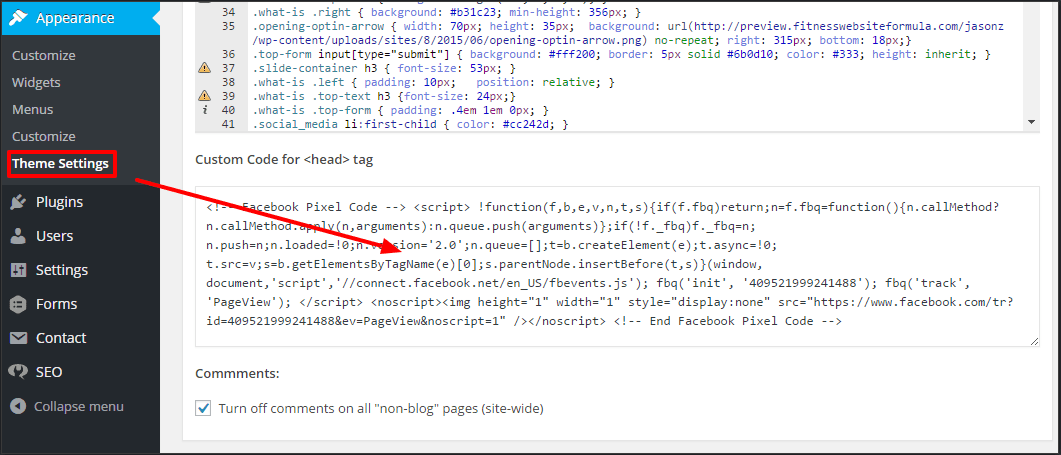The height and width of the screenshot is (455, 1061).
Task: Click the Settings sliders icon
Action: click(x=19, y=269)
